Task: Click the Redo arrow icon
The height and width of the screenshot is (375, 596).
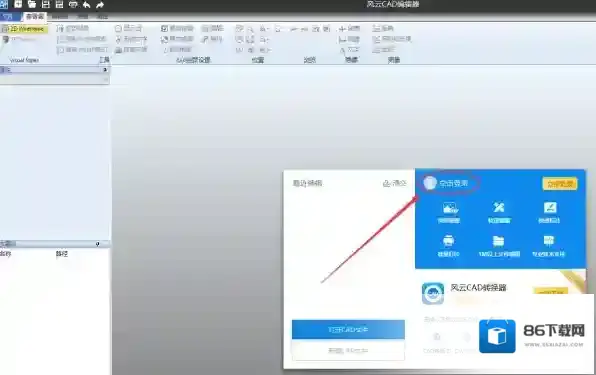Action: pos(100,5)
